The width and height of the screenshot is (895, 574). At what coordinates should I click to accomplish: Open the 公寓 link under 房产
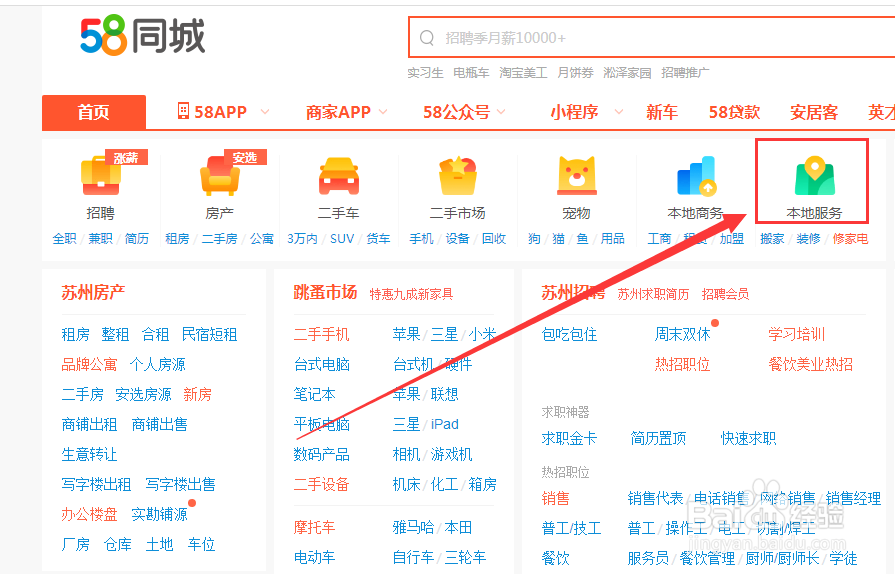[x=262, y=239]
